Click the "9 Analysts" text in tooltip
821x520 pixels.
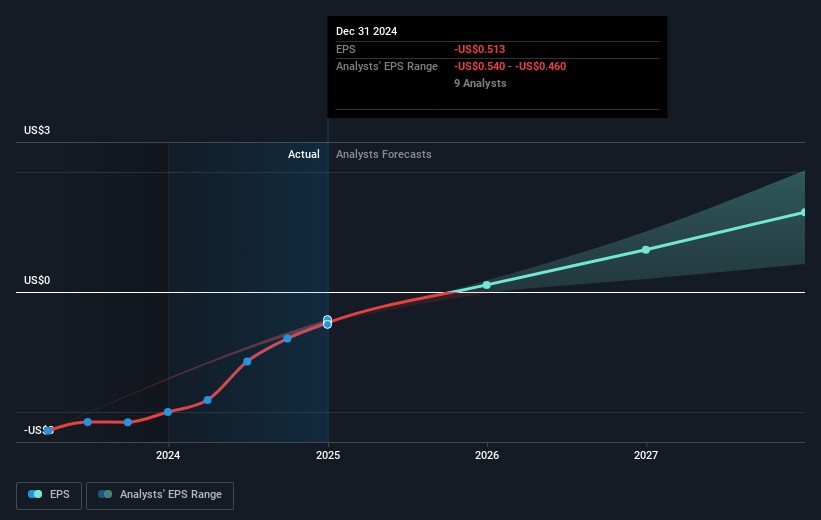point(480,83)
